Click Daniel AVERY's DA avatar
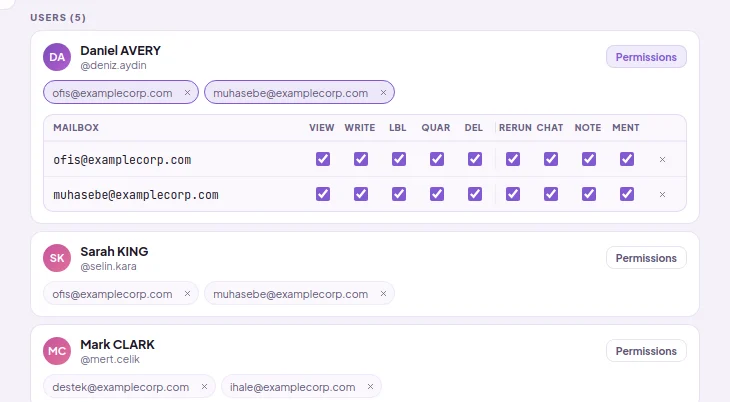Image resolution: width=730 pixels, height=402 pixels. pyautogui.click(x=57, y=57)
